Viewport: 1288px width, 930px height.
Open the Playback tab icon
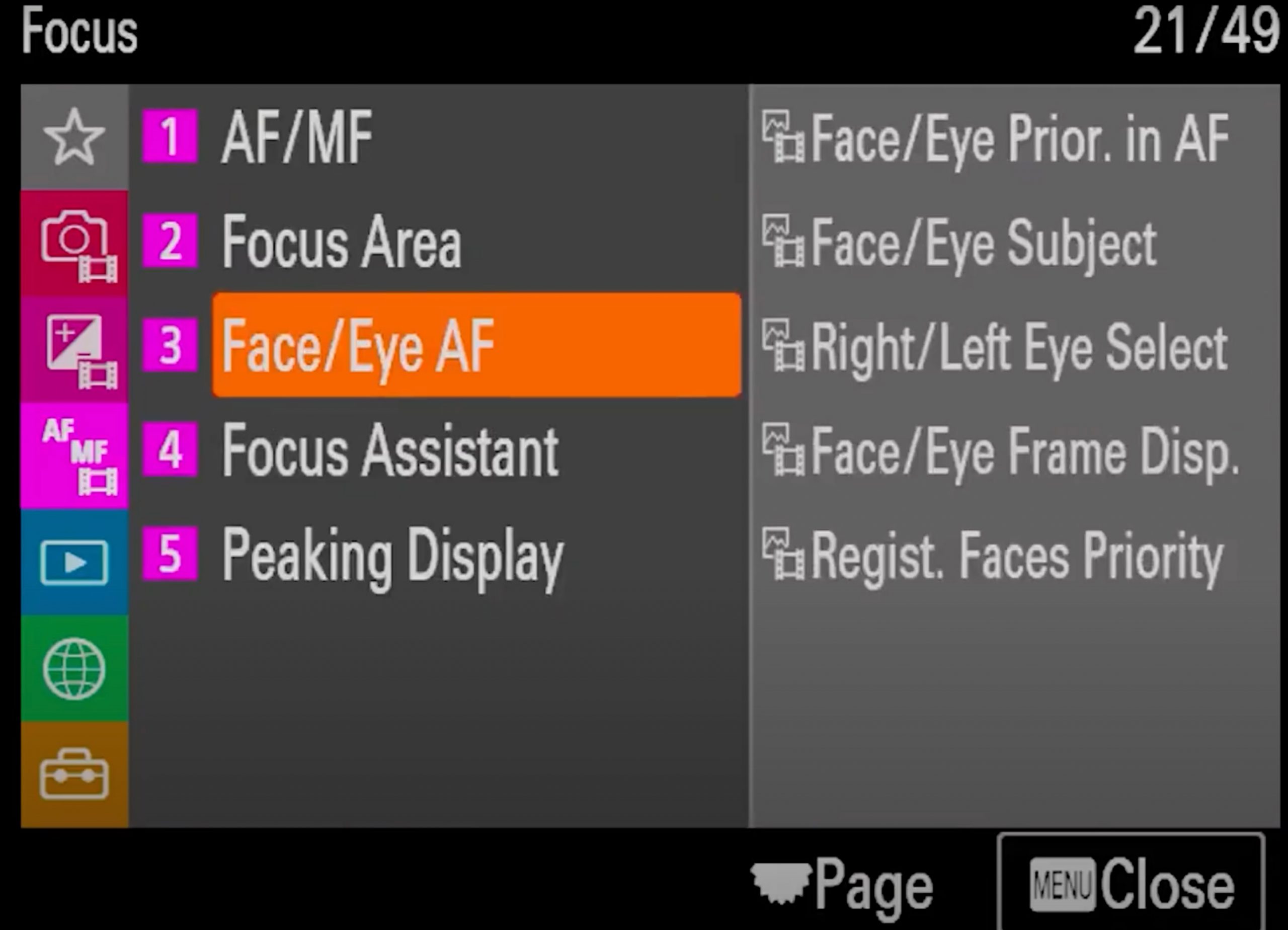pos(74,562)
